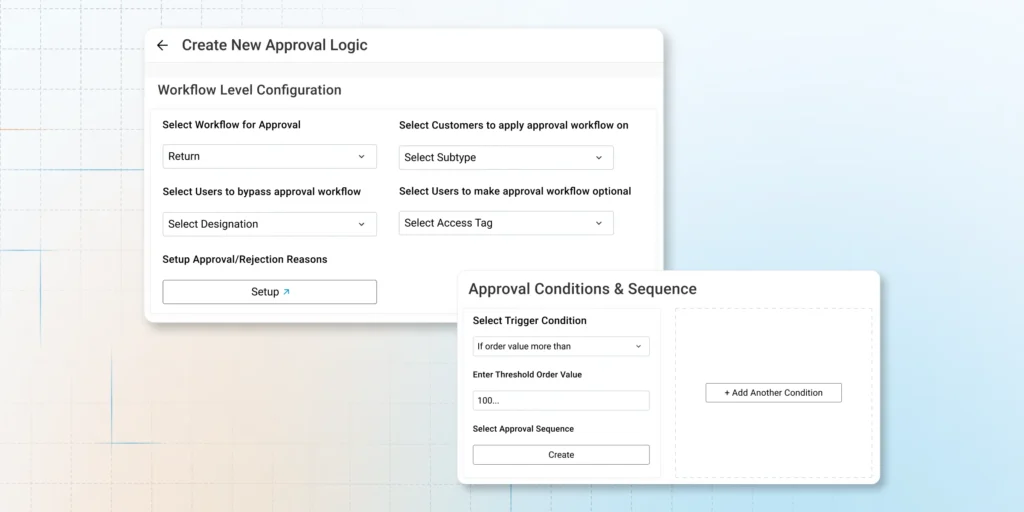
Task: Click the Create approval sequence button
Action: pos(561,455)
